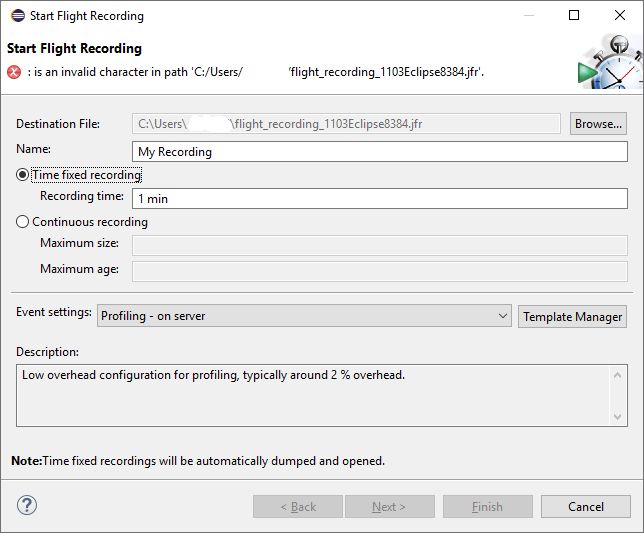Close the Start Flight Recording dialog
644x533 pixels.
619,16
